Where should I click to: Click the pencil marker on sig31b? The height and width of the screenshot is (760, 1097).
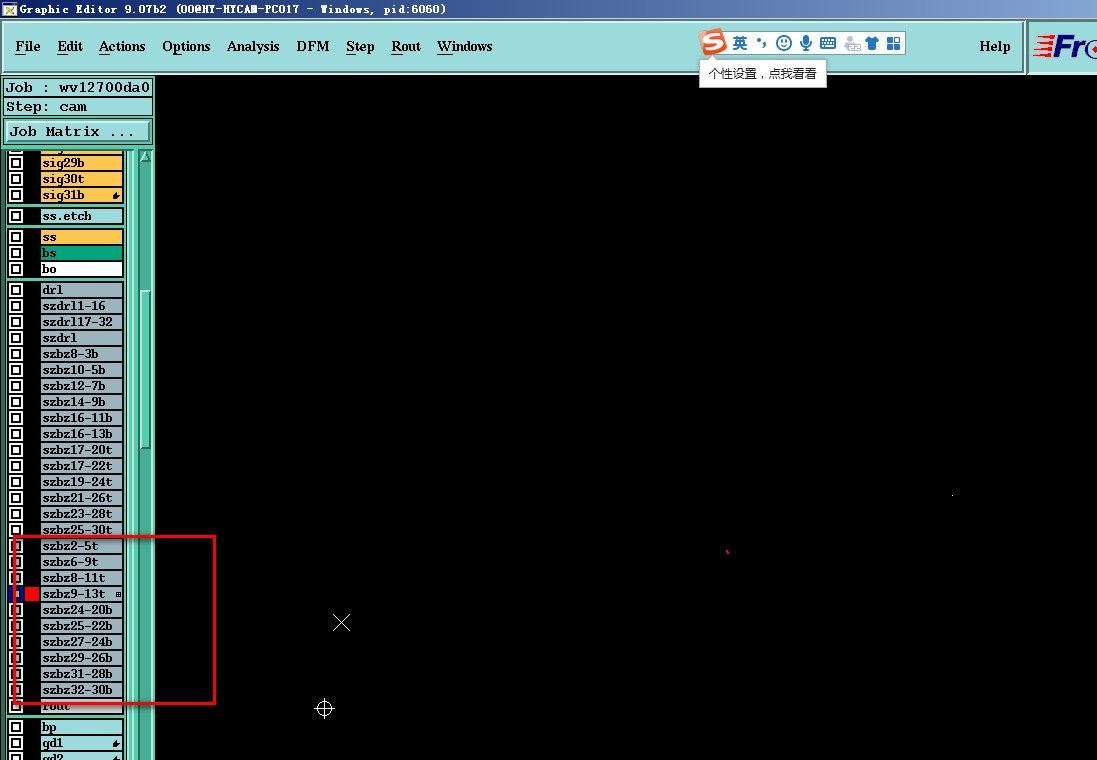(x=116, y=195)
